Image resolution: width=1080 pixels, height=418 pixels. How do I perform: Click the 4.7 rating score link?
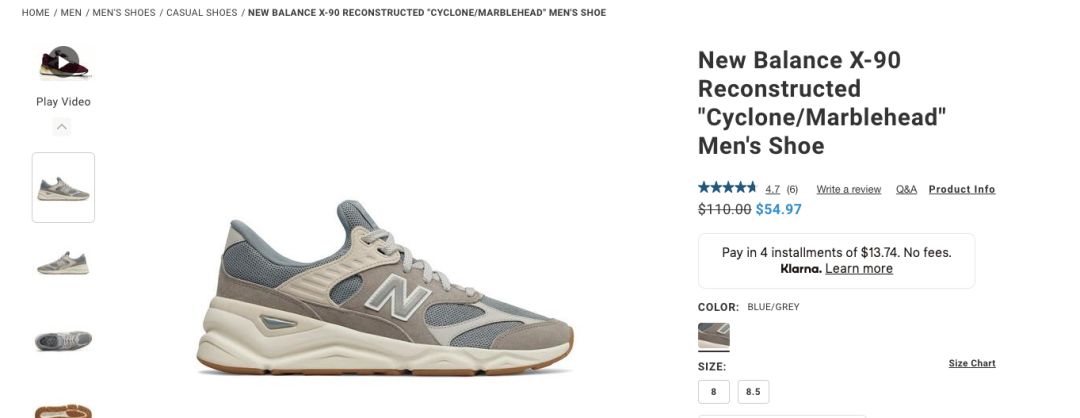pos(773,189)
